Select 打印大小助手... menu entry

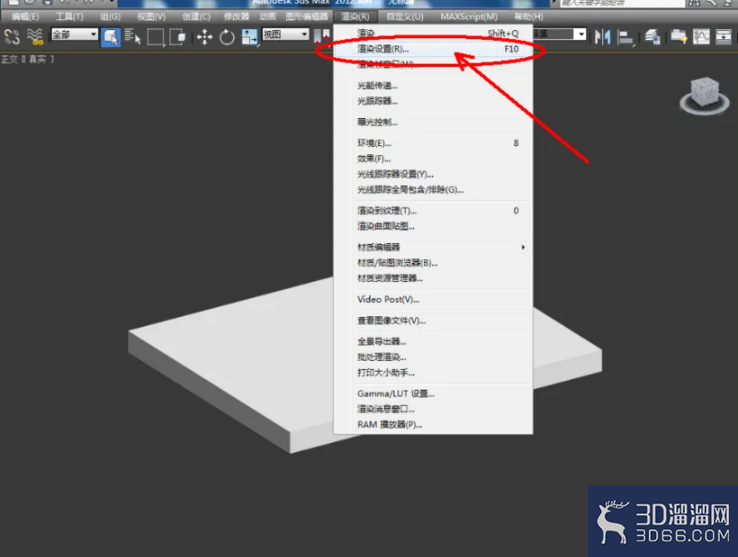pos(433,372)
